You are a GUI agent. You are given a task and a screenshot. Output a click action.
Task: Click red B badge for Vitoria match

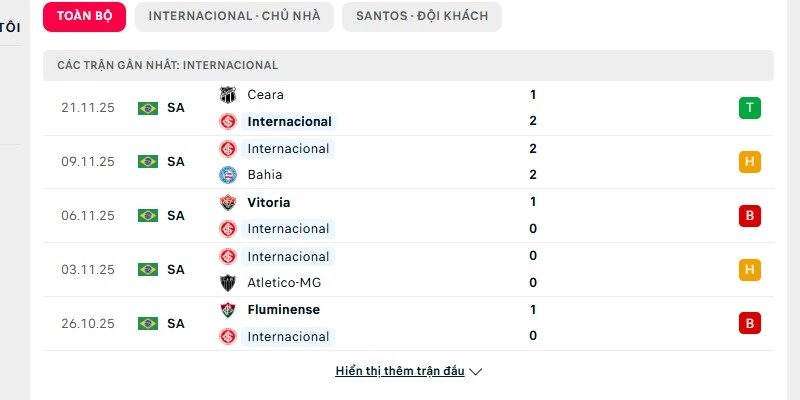click(x=749, y=216)
